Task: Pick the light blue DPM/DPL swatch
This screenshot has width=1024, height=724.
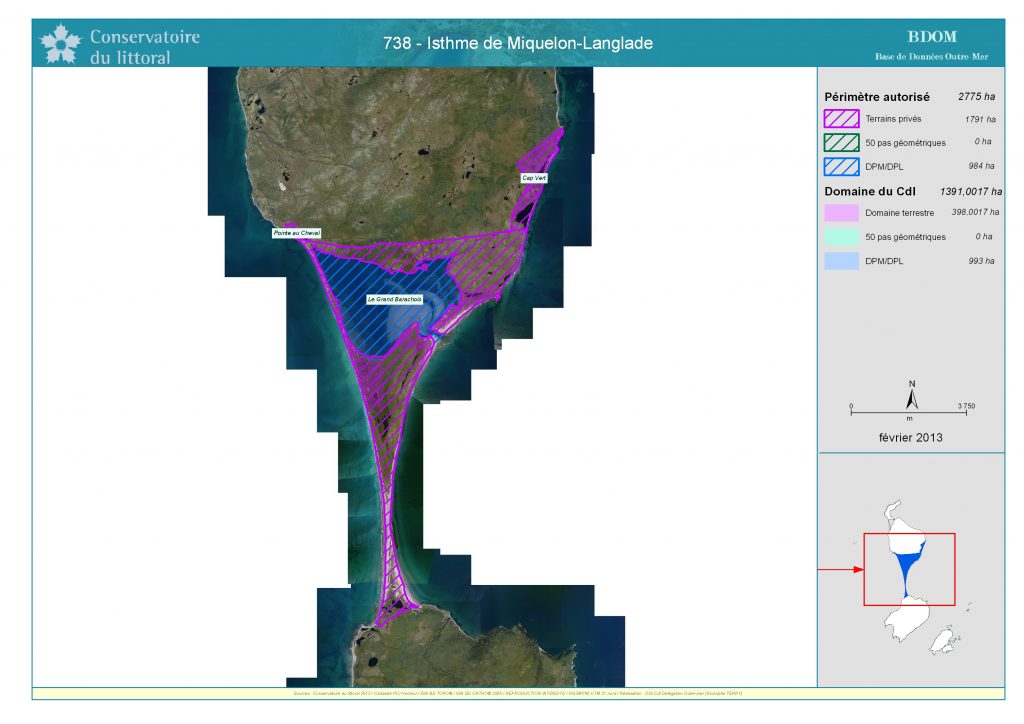Action: pos(841,261)
